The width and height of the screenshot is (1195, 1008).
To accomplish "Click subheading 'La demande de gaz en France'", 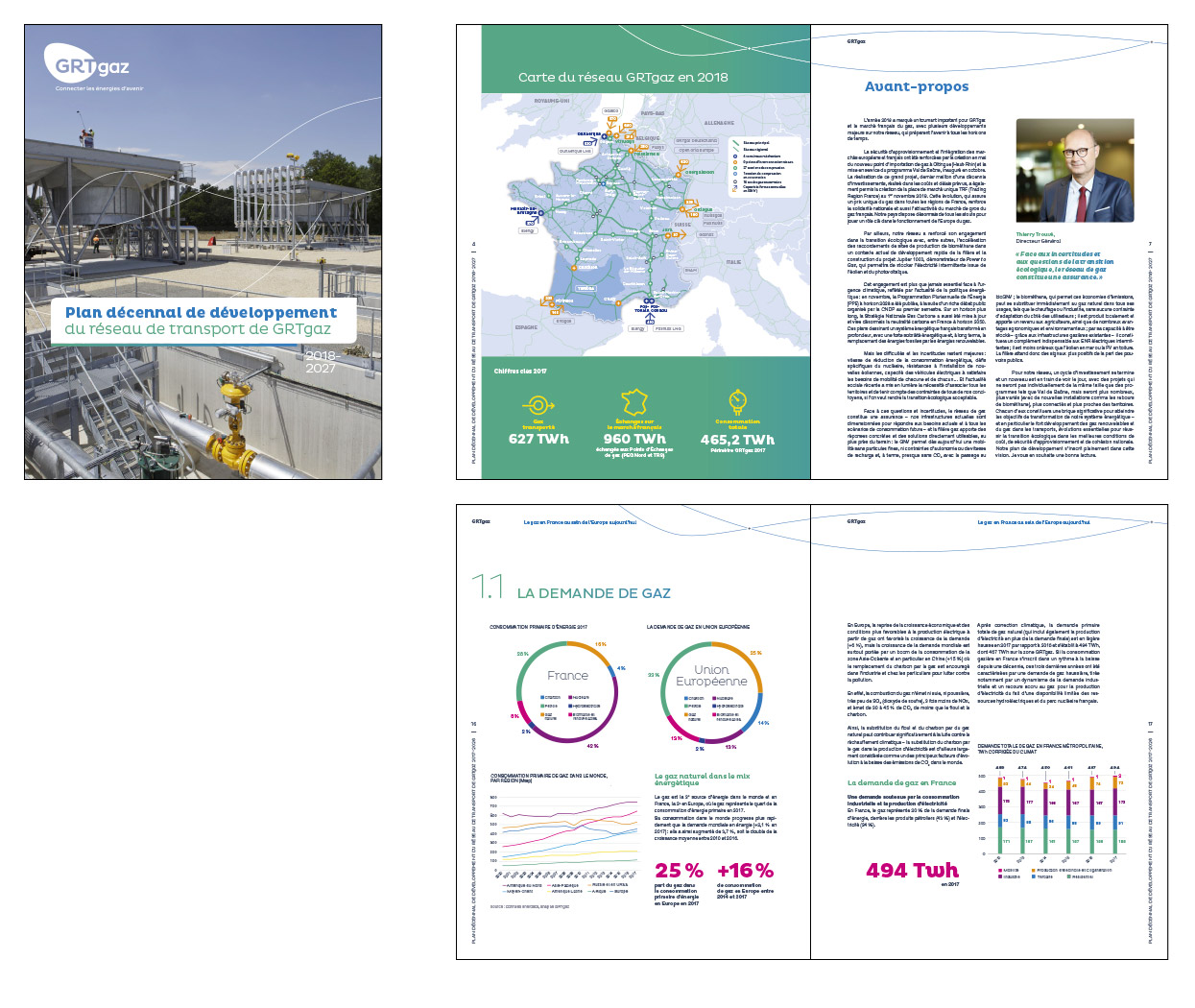I will [901, 782].
